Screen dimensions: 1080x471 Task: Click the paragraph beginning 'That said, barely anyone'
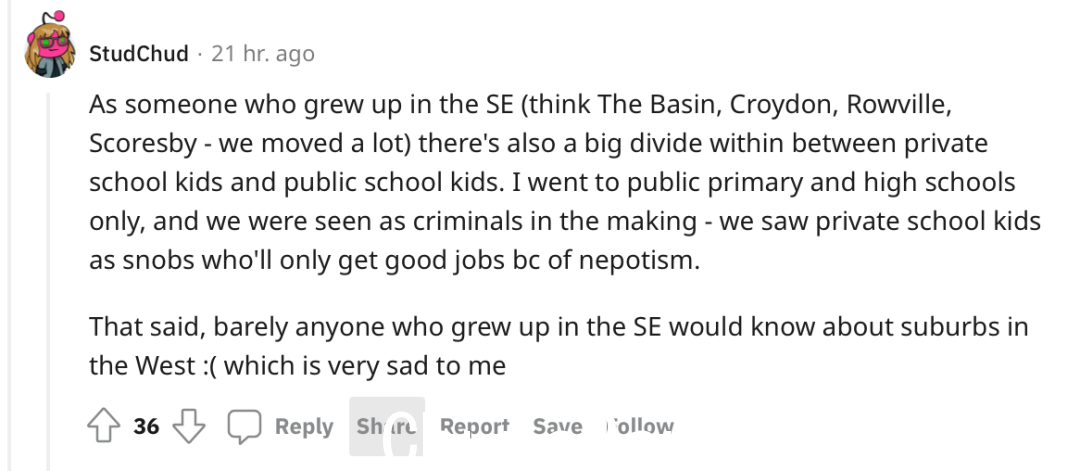tap(559, 346)
